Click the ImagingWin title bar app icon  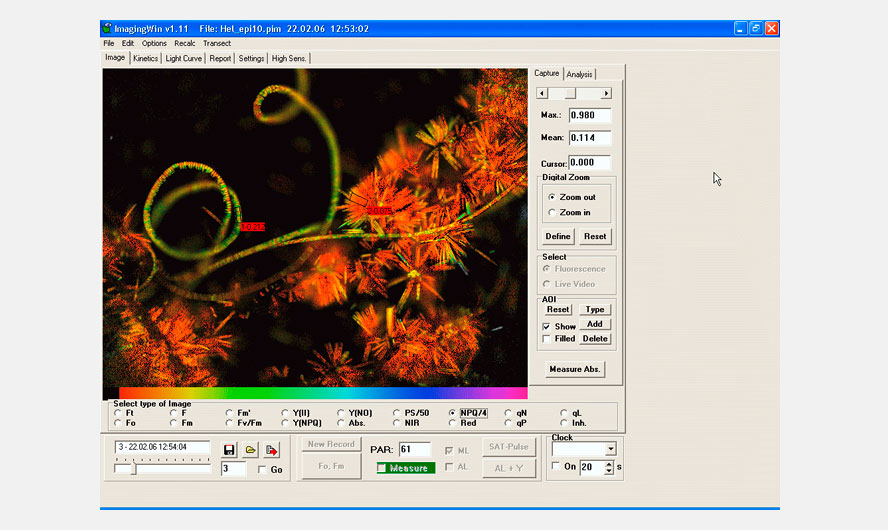coord(108,29)
